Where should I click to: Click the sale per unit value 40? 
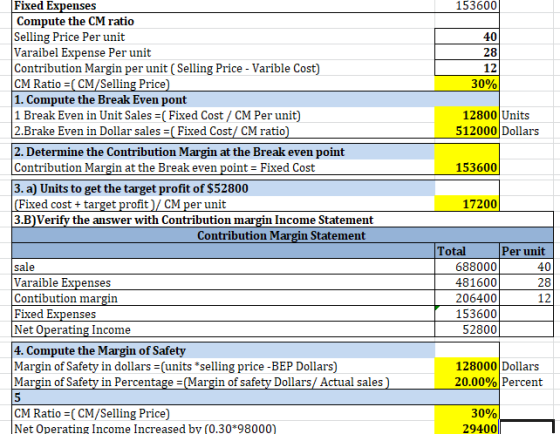click(526, 266)
